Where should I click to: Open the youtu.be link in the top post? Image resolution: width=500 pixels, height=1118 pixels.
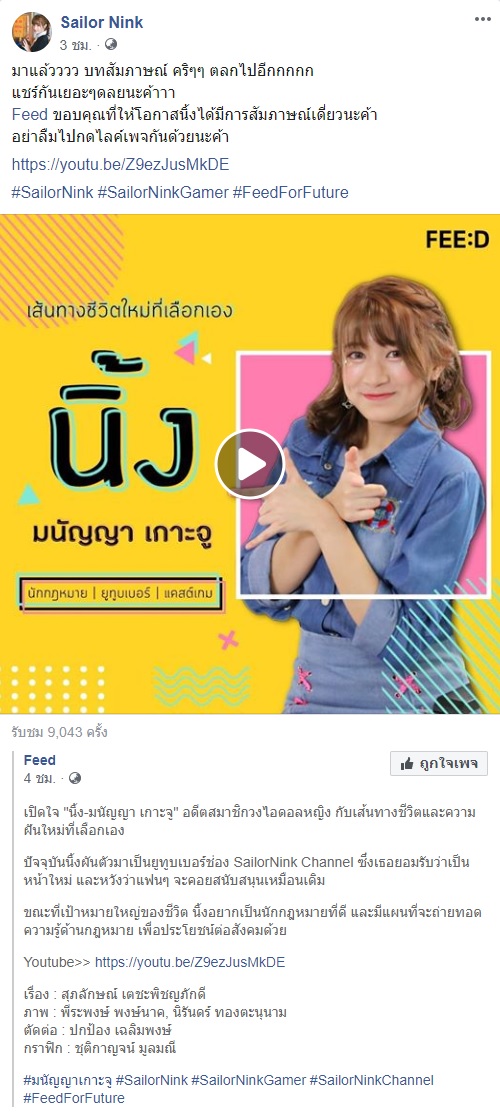(121, 164)
